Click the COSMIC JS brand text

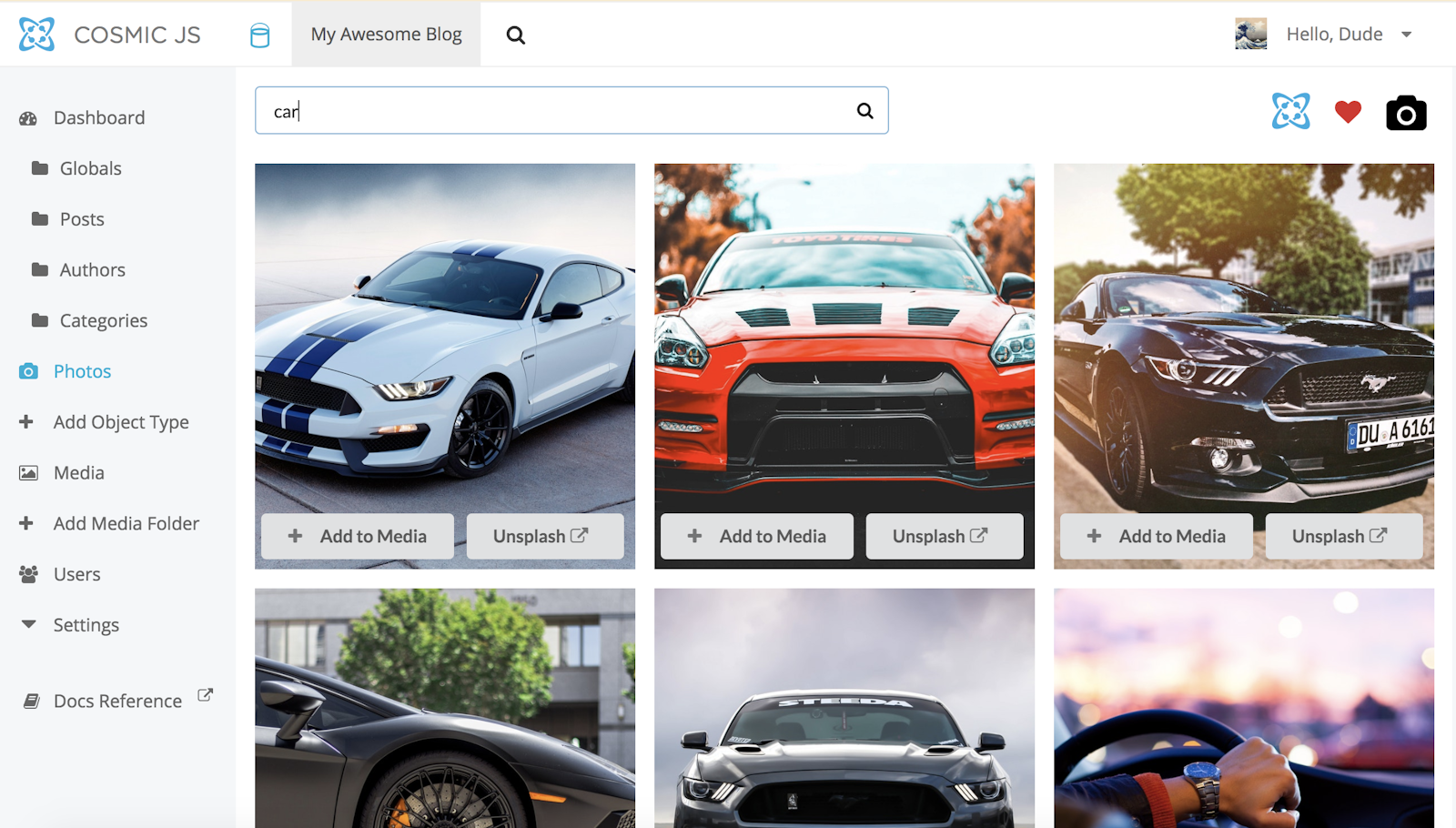(x=137, y=35)
